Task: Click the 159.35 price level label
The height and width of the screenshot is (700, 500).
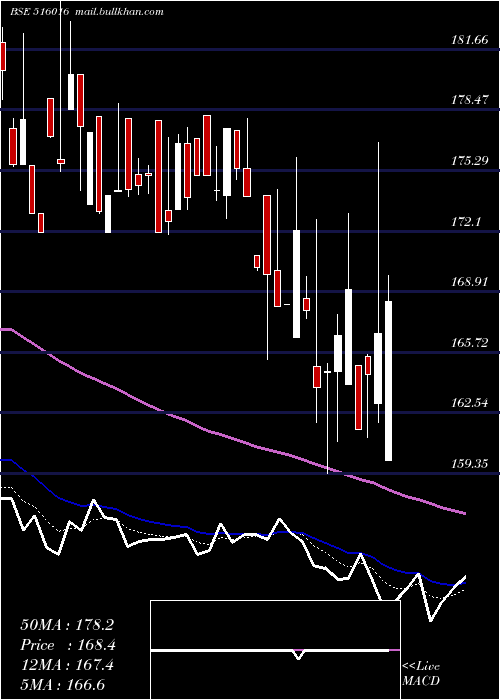Action: (x=470, y=464)
